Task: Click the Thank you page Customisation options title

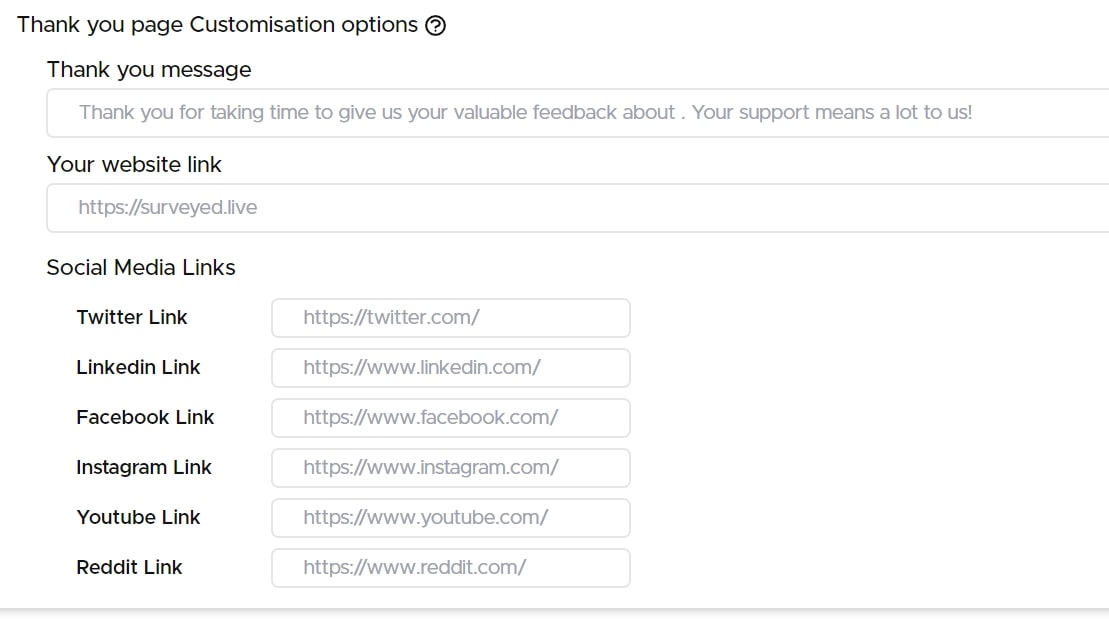Action: pos(215,24)
